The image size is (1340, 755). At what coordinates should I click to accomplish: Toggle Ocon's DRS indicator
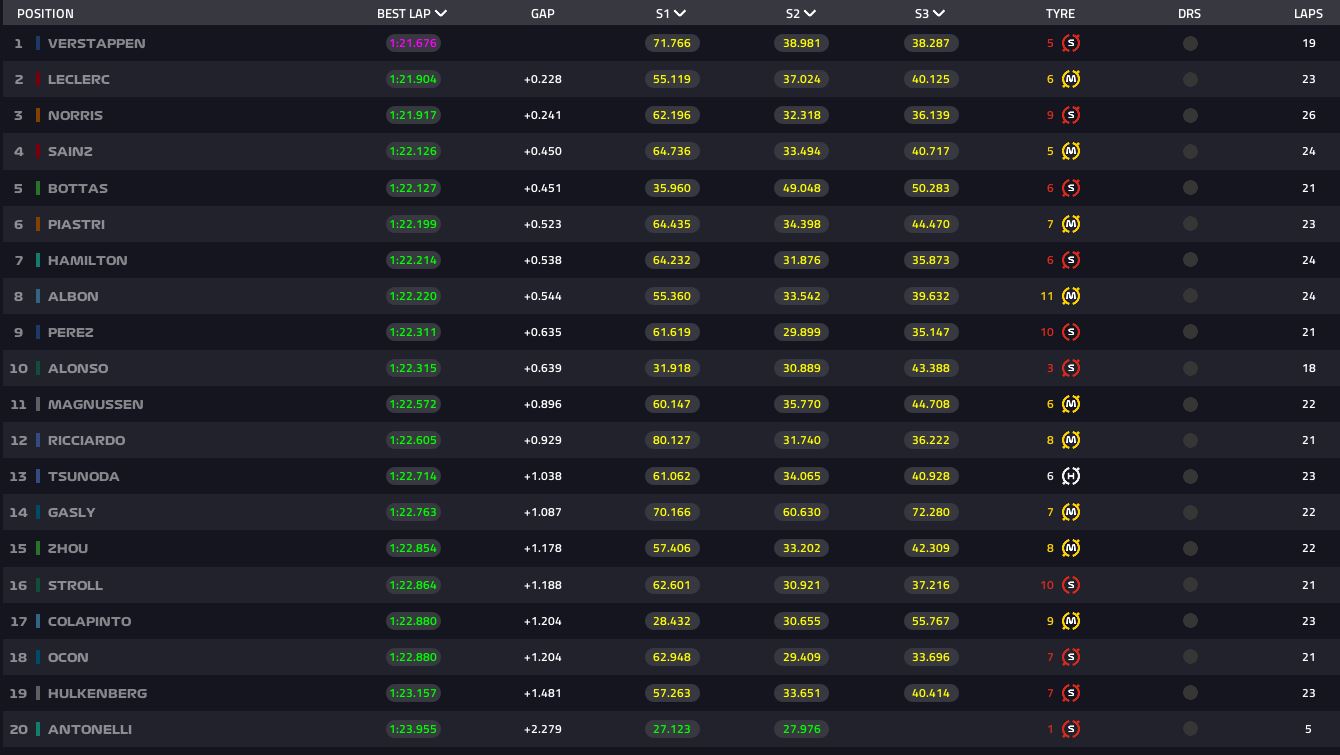click(1190, 657)
